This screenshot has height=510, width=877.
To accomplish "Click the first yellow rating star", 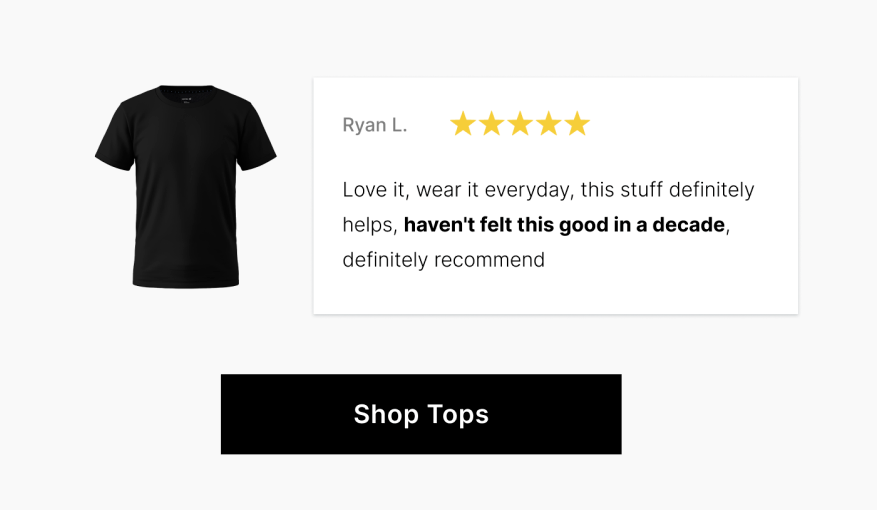I will [462, 124].
